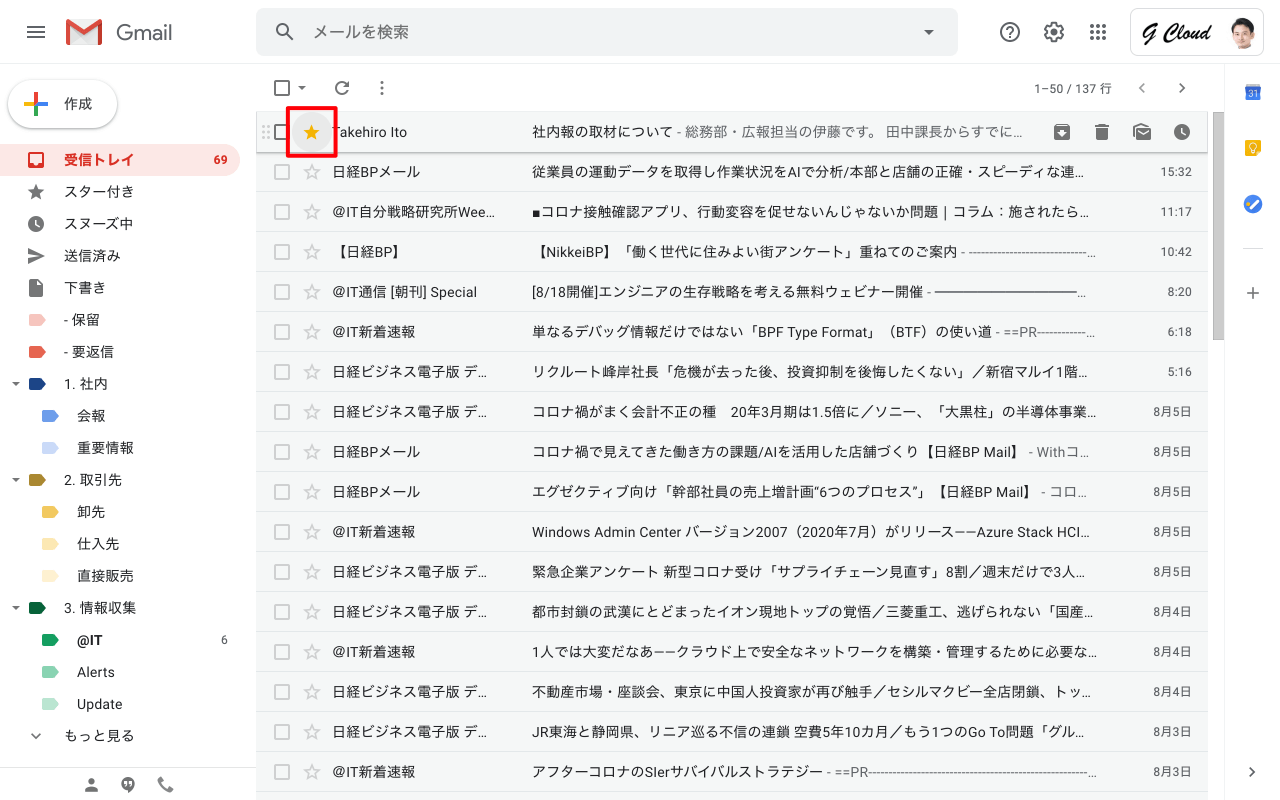Star the 【日経BP】 email
Image resolution: width=1280 pixels, height=800 pixels.
[x=312, y=252]
